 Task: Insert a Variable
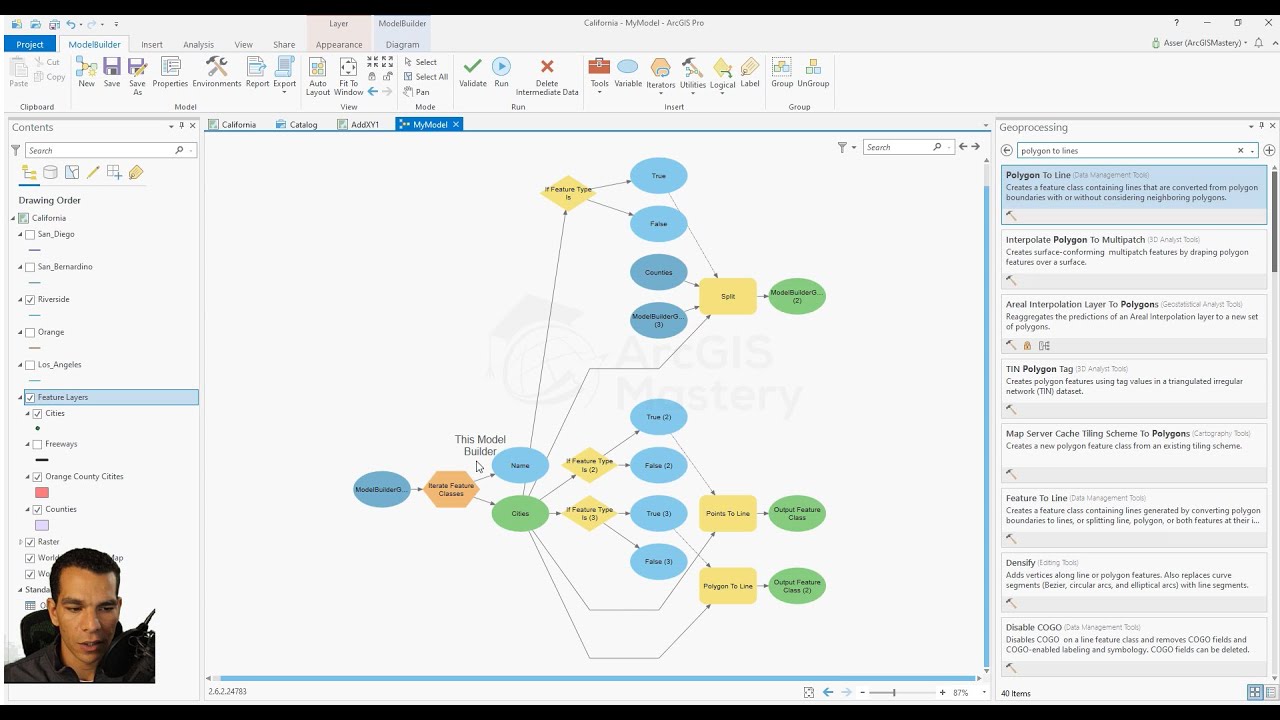click(628, 72)
